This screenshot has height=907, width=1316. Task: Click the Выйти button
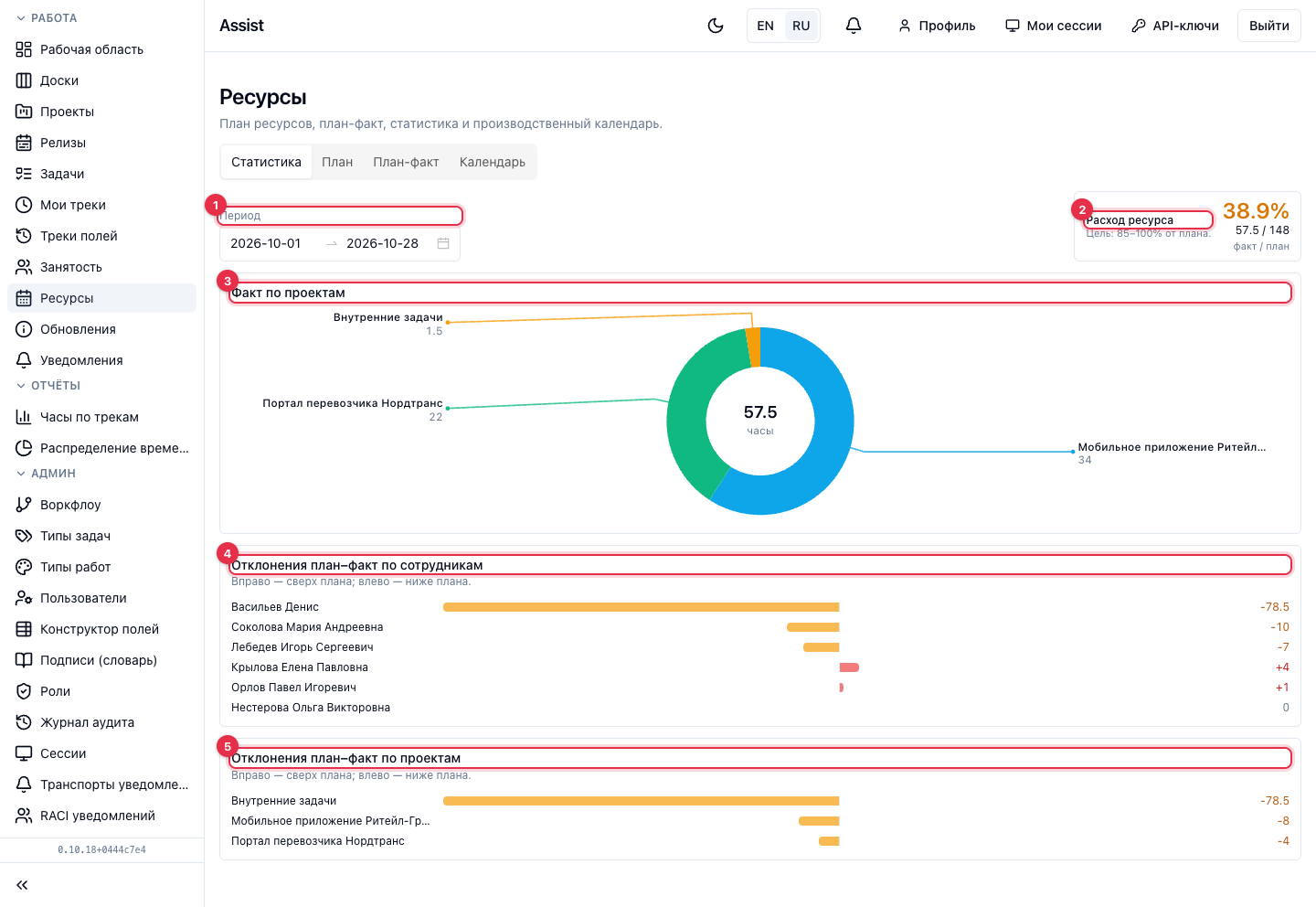point(1269,26)
